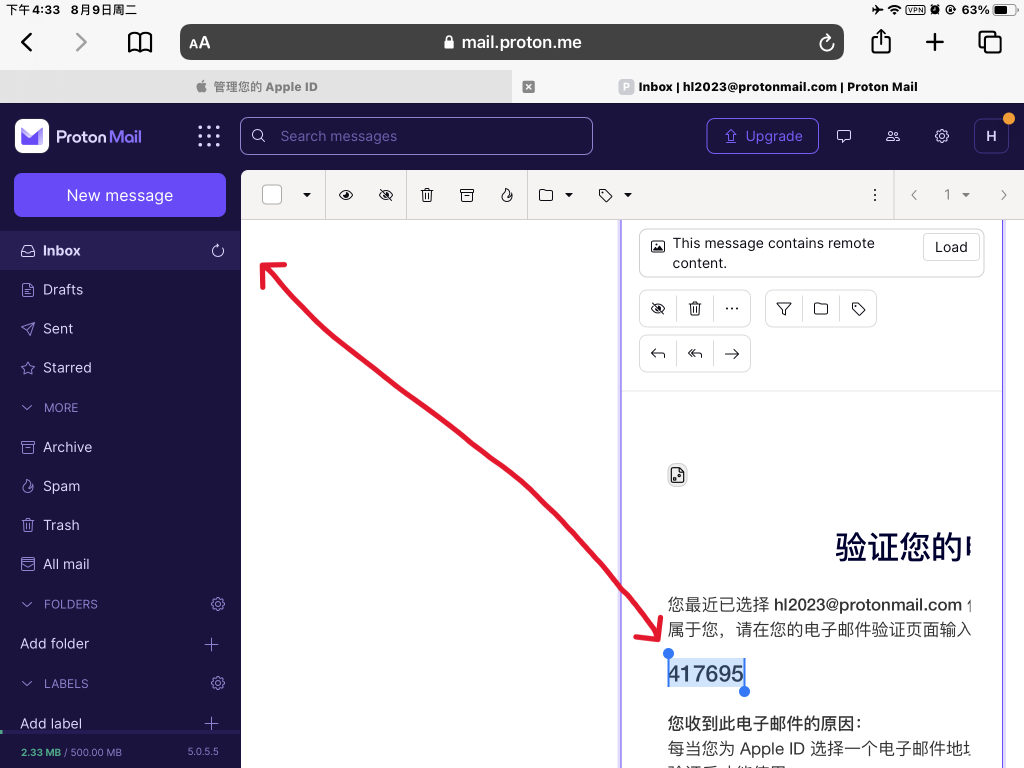Collapse the FOLDERS section
This screenshot has width=1024, height=768.
[x=59, y=604]
